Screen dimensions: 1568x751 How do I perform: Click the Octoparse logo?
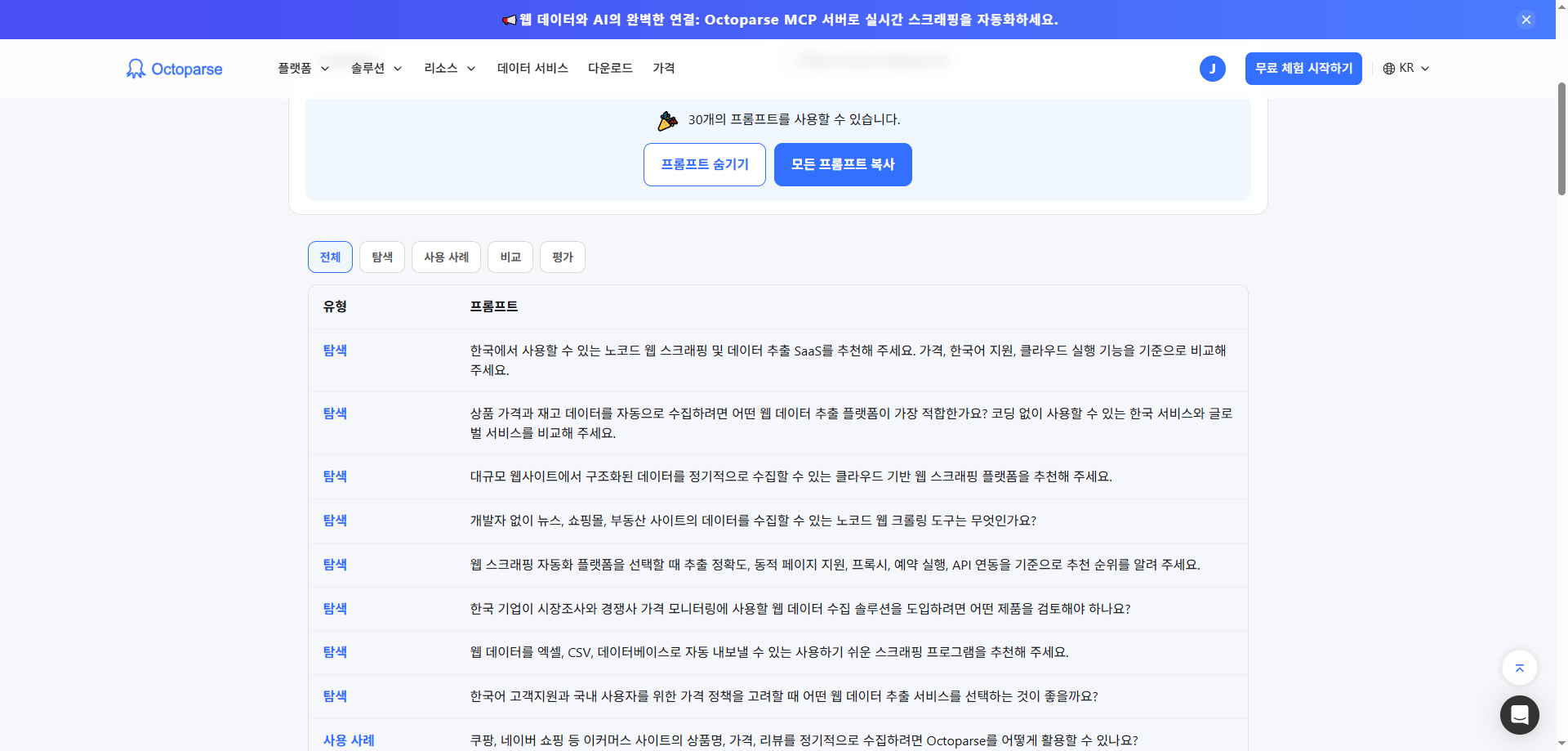pyautogui.click(x=174, y=69)
